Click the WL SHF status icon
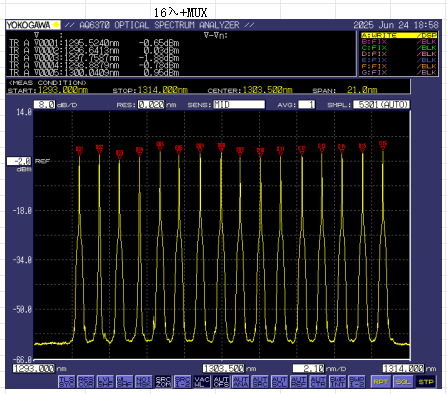The width and height of the screenshot is (447, 394). tap(124, 382)
